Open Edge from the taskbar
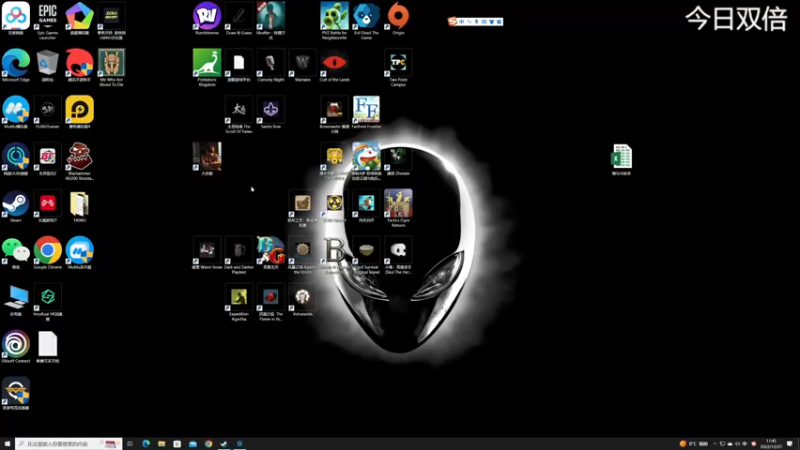Screen dimensions: 800x450 (x=146, y=444)
